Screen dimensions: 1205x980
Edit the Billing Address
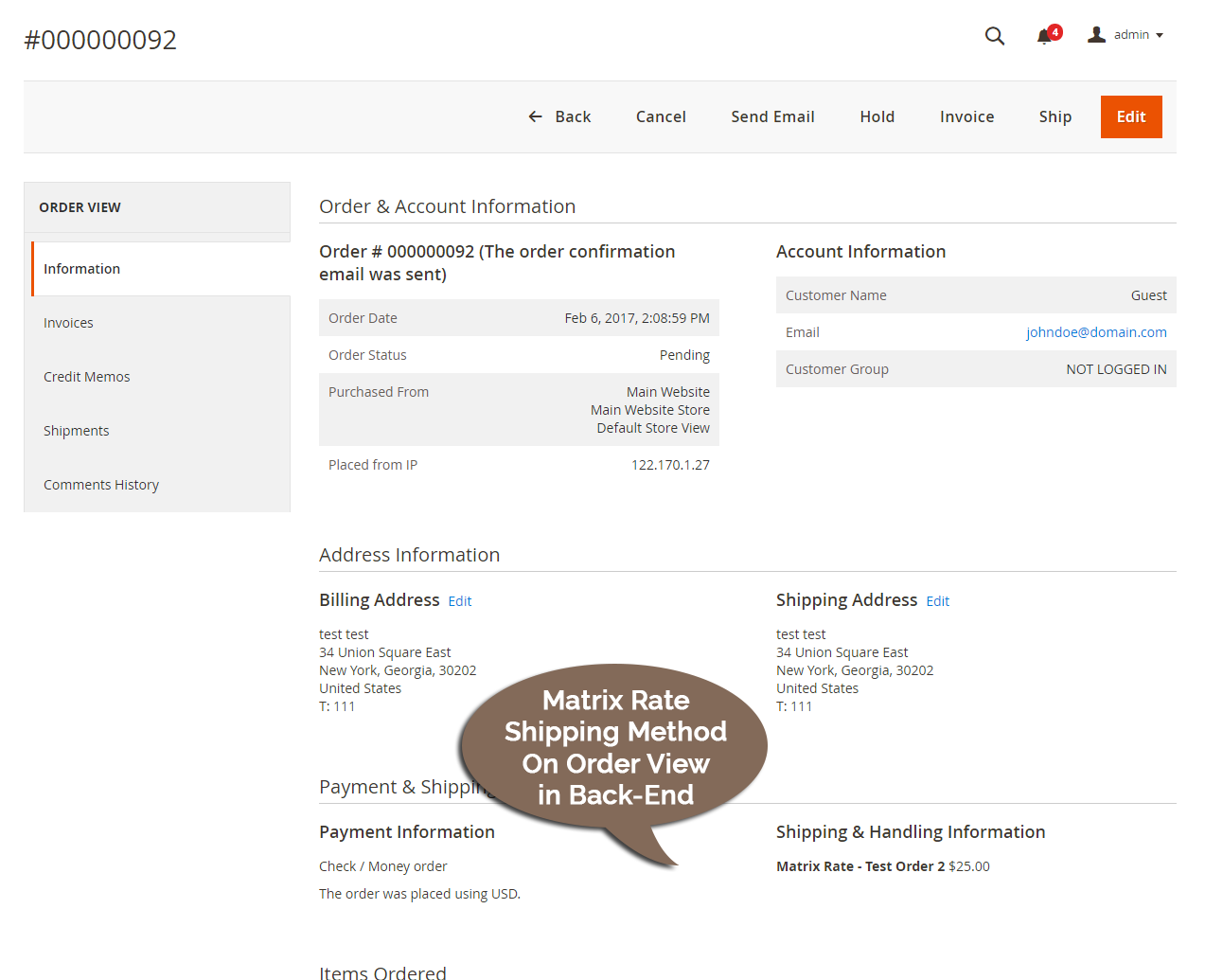coord(459,600)
